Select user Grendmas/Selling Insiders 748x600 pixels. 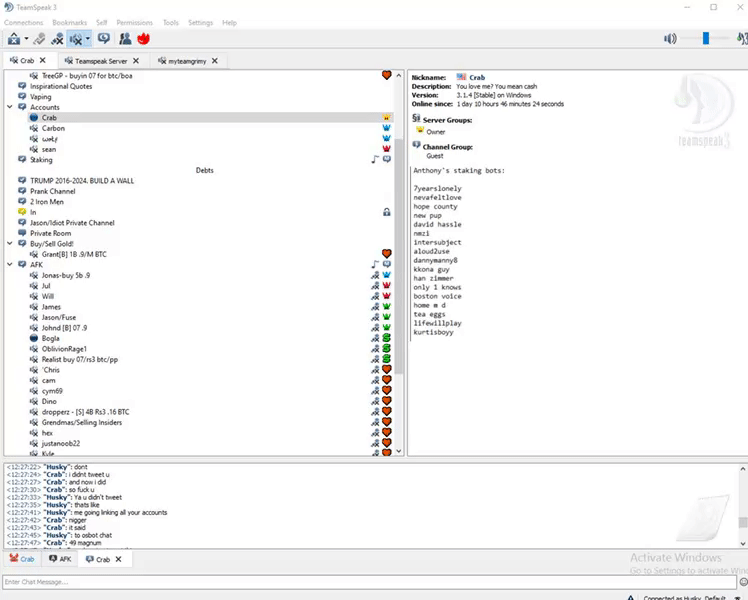[x=82, y=422]
